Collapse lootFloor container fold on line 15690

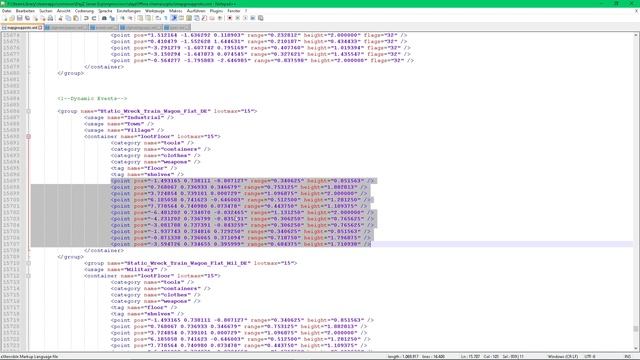point(29,136)
